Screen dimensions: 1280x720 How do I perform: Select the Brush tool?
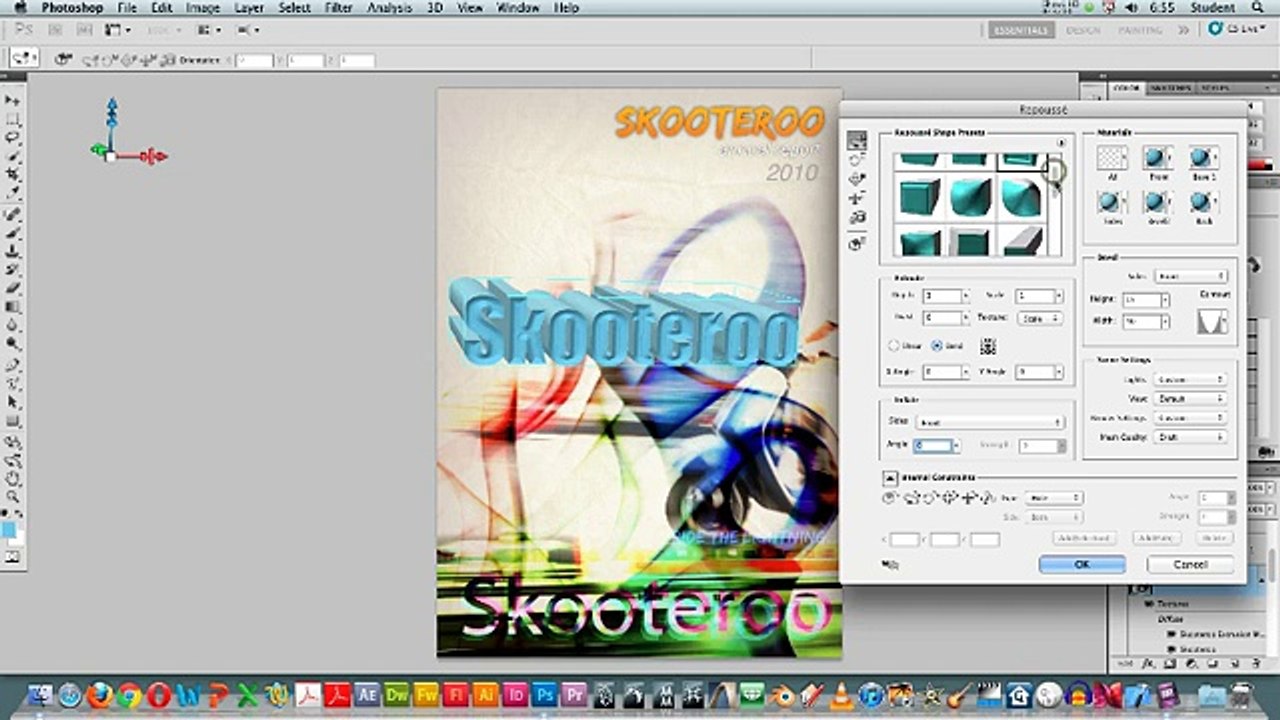pos(13,233)
